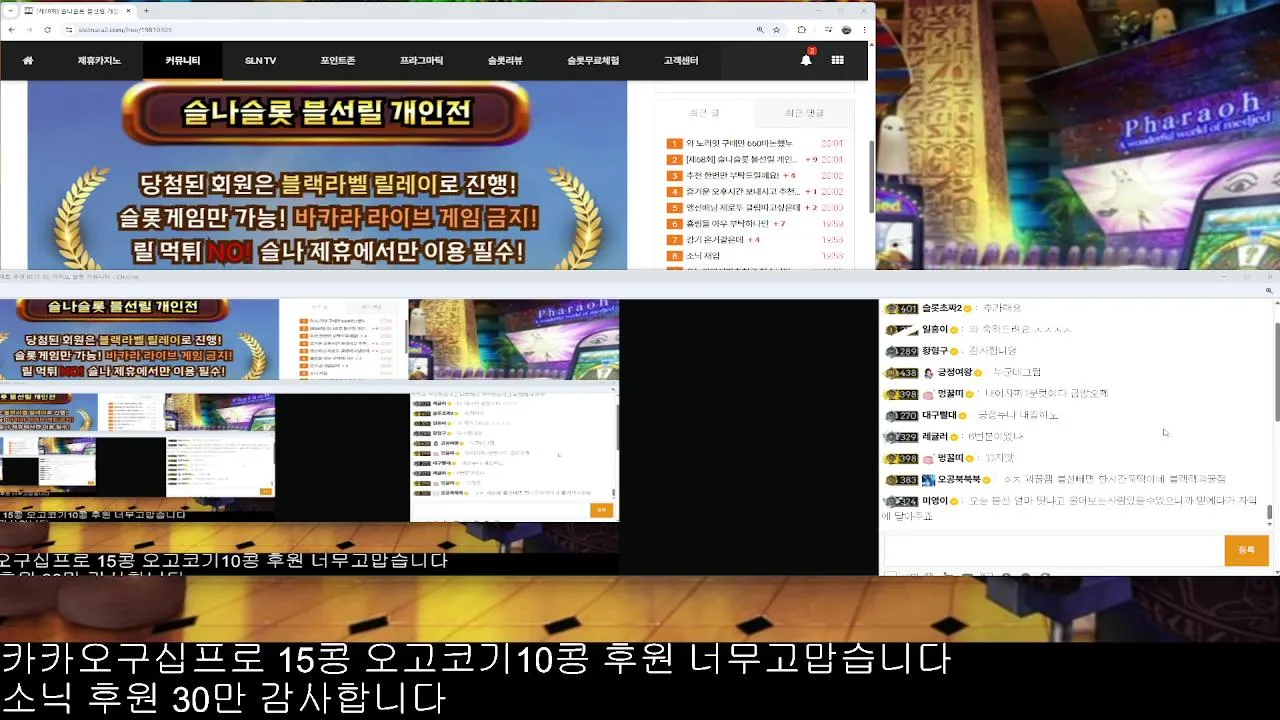Click the zoom magnifier icon in address bar
The image size is (1280, 720).
761,30
